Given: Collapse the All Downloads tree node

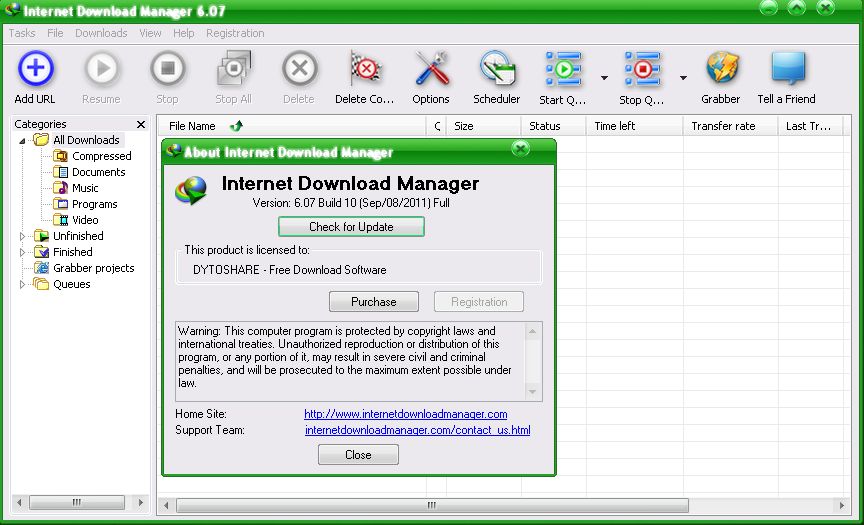Looking at the screenshot, I should tap(22, 141).
